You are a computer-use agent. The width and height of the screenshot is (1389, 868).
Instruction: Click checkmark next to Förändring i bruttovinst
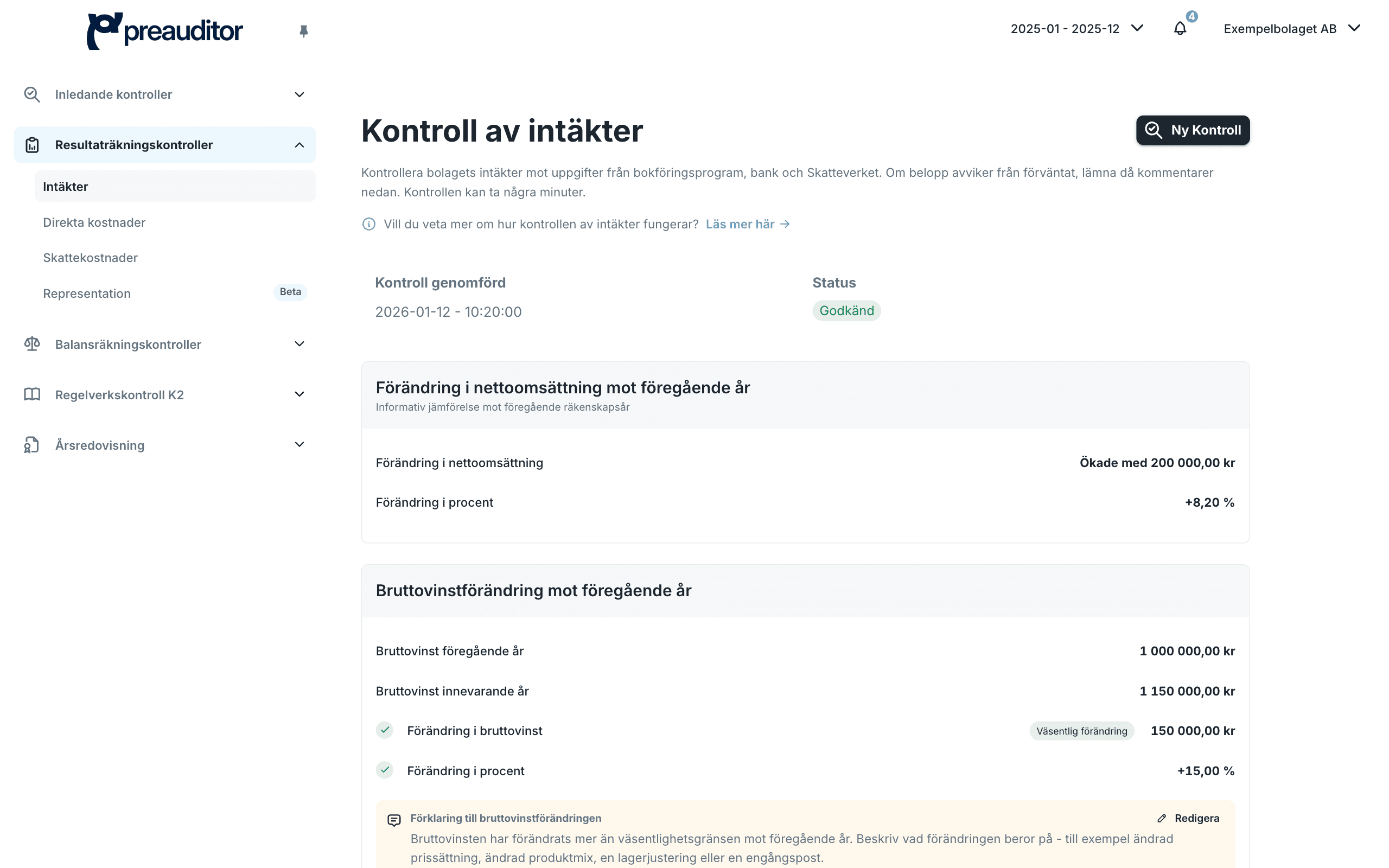[385, 730]
